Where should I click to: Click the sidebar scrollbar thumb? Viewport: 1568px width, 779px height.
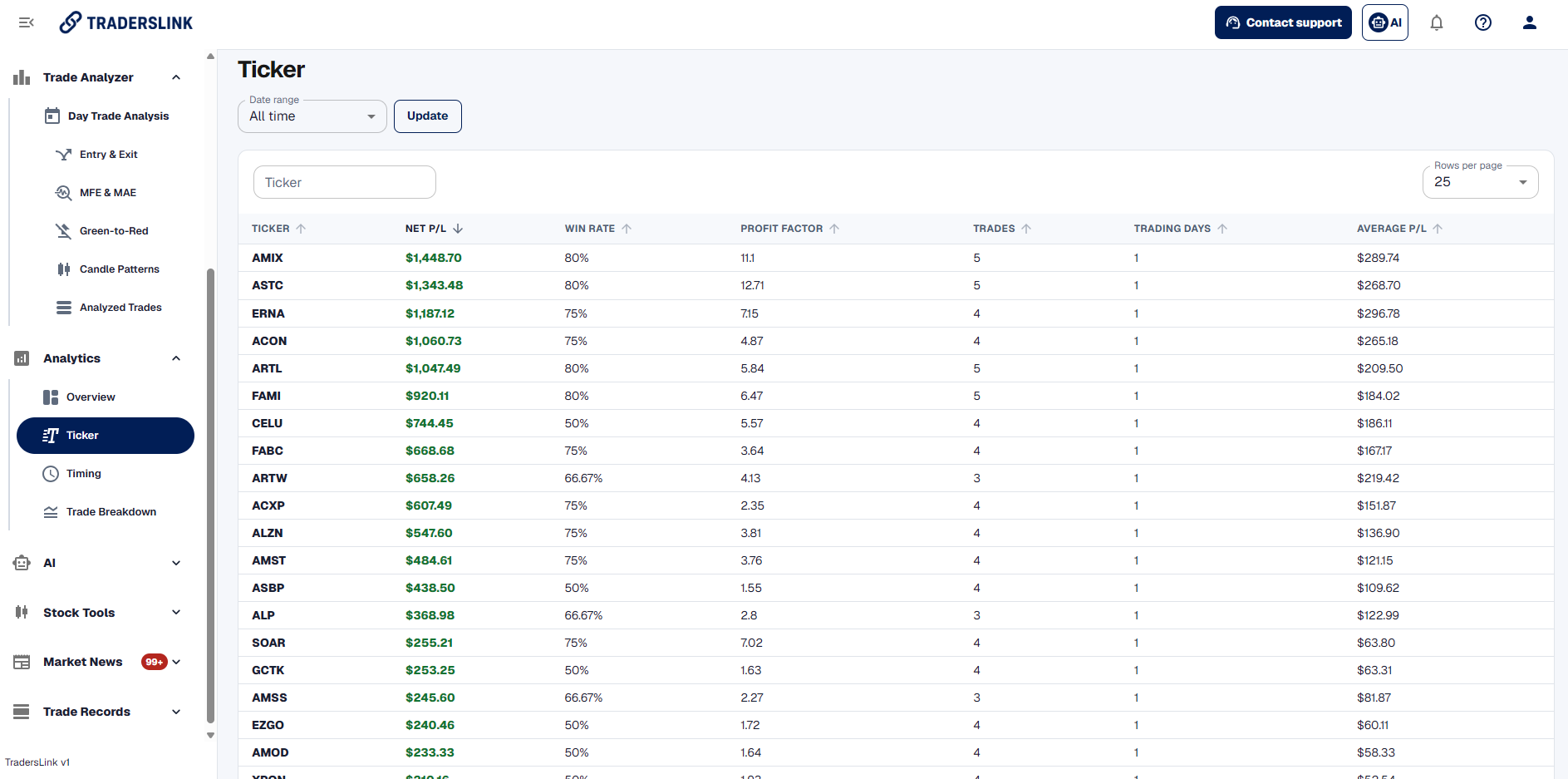pos(210,496)
